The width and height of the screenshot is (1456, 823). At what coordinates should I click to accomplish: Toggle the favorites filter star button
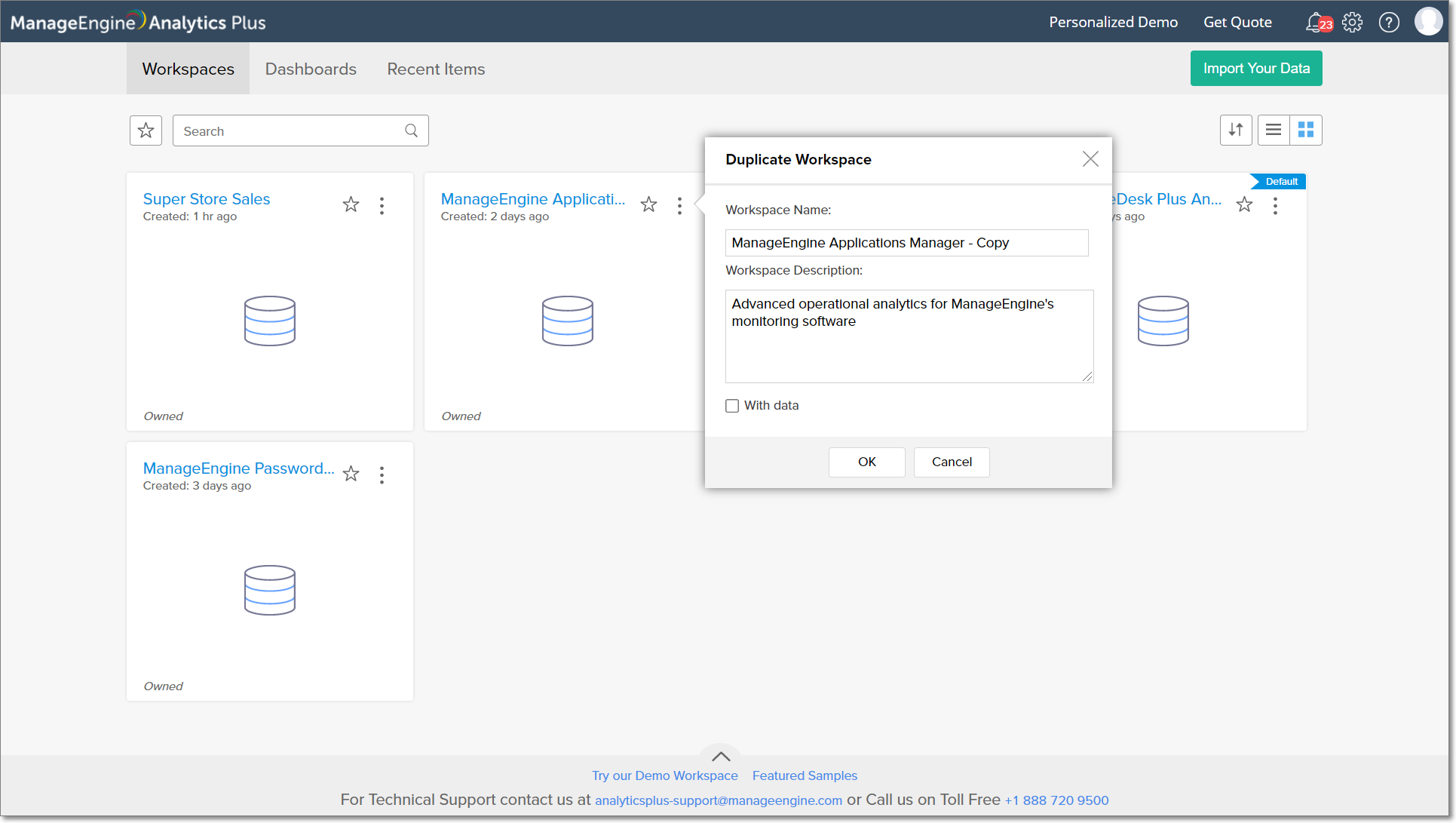pyautogui.click(x=146, y=131)
